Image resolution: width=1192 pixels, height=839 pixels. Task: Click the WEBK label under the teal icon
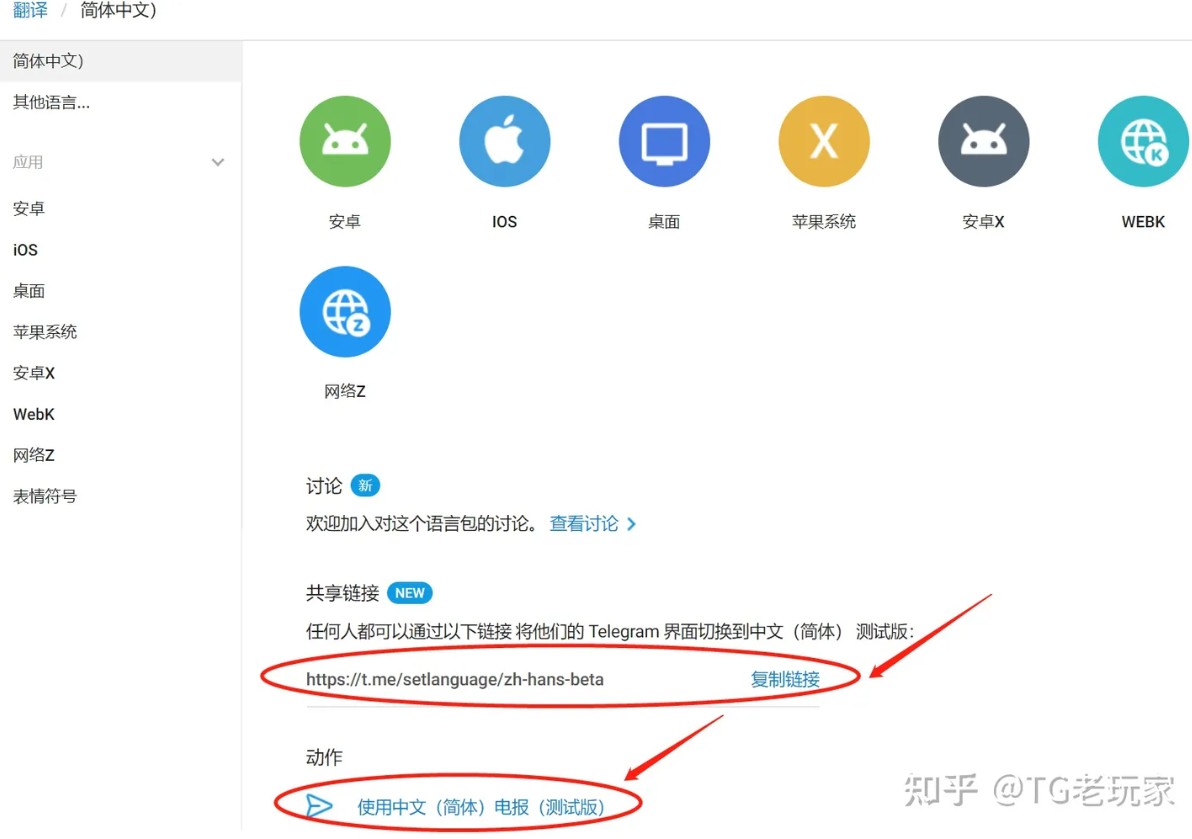pyautogui.click(x=1143, y=221)
